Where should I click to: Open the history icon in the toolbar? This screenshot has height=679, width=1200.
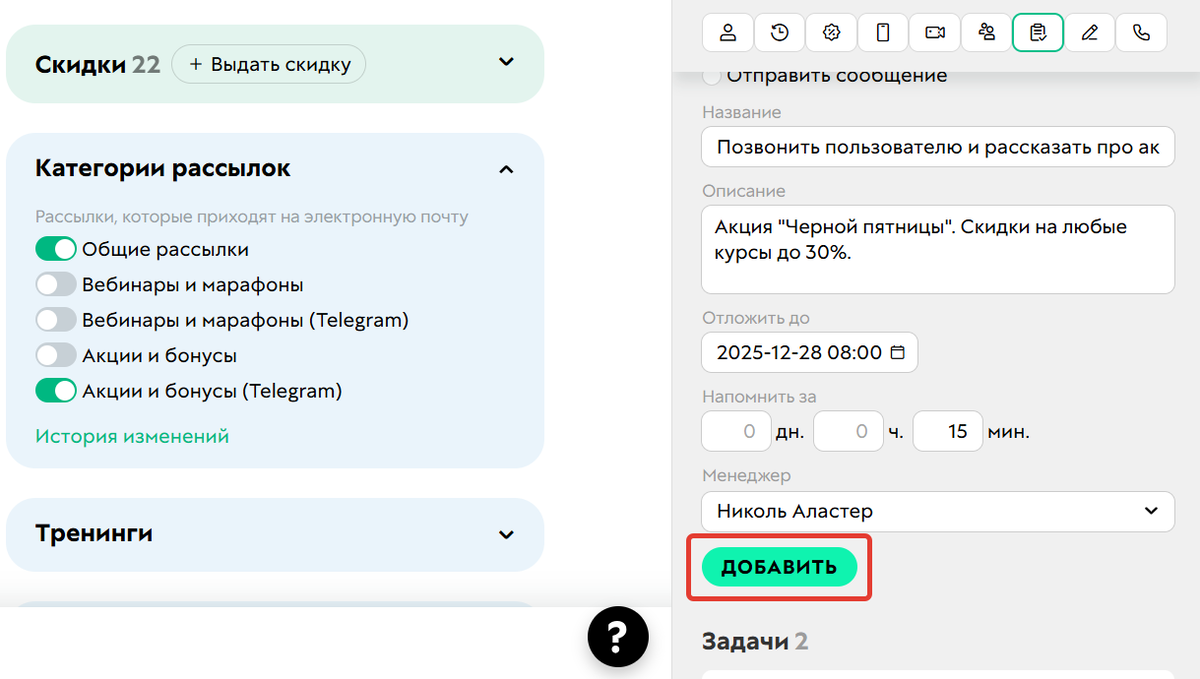pos(779,32)
